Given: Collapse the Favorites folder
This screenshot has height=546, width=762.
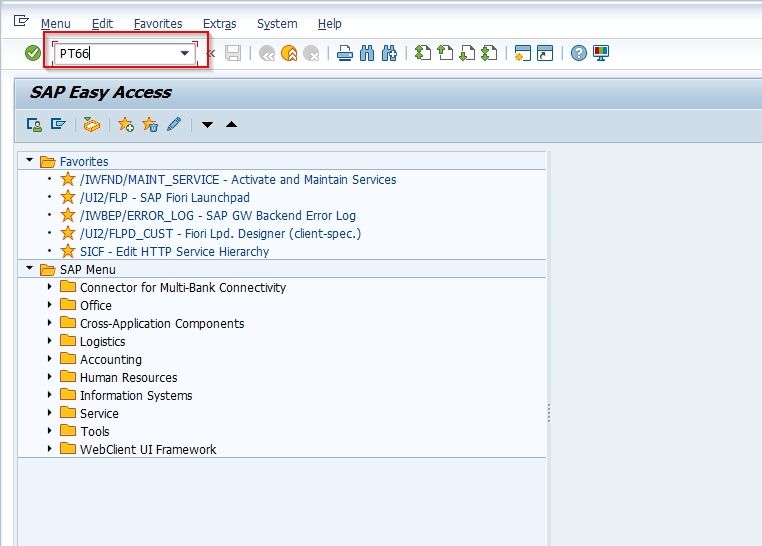Looking at the screenshot, I should [x=30, y=160].
